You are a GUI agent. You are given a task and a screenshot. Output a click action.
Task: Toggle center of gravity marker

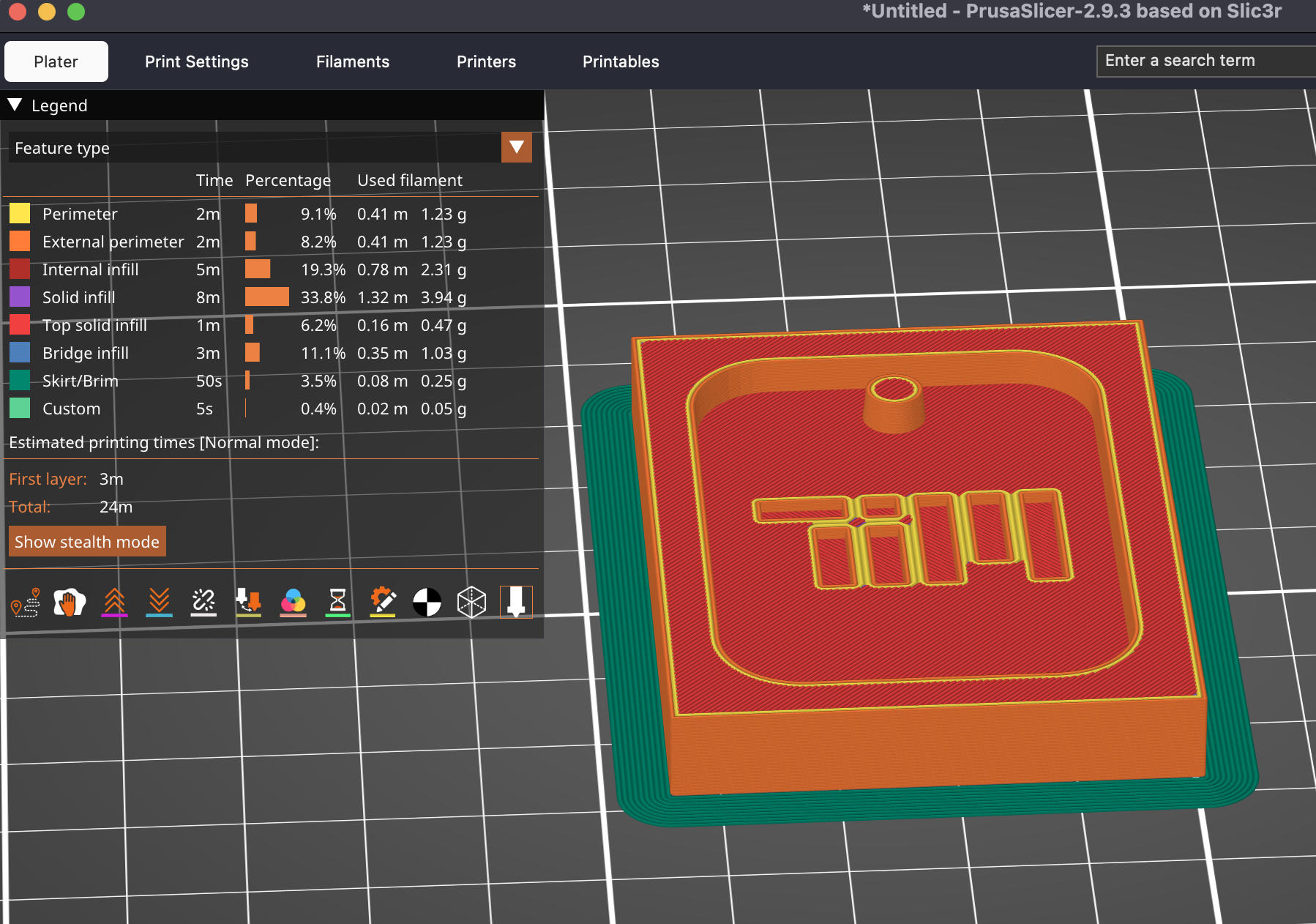click(427, 603)
